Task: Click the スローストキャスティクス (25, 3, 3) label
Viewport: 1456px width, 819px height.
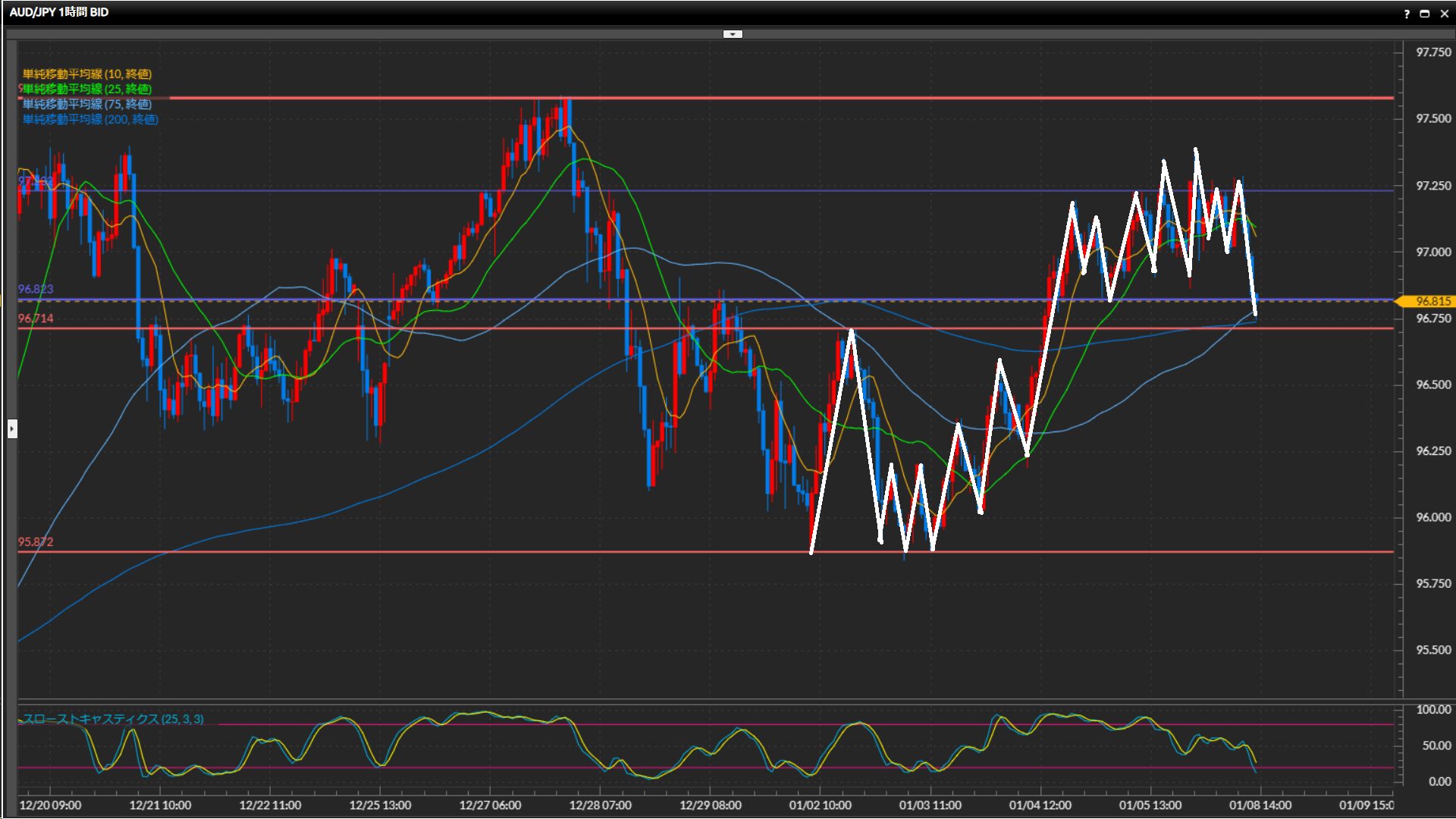Action: click(113, 719)
